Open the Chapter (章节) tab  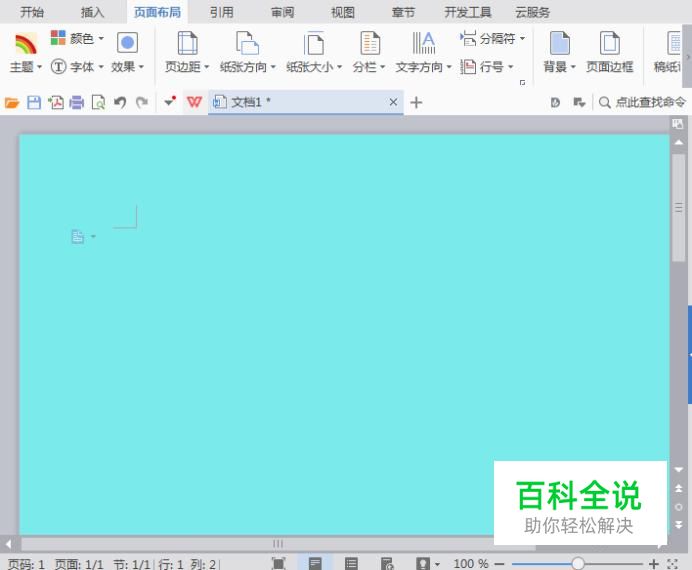coord(403,12)
